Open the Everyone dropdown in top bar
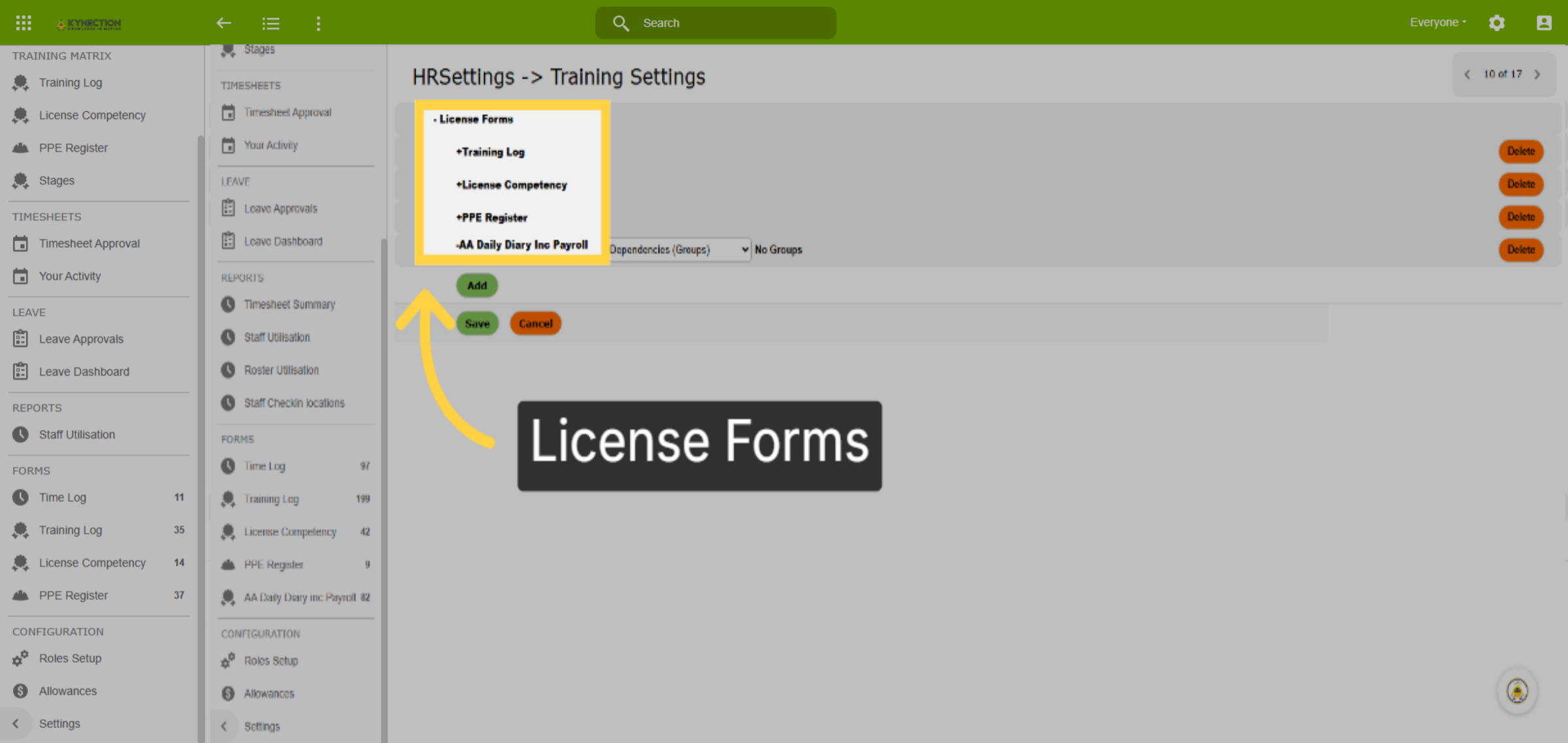 pyautogui.click(x=1438, y=22)
